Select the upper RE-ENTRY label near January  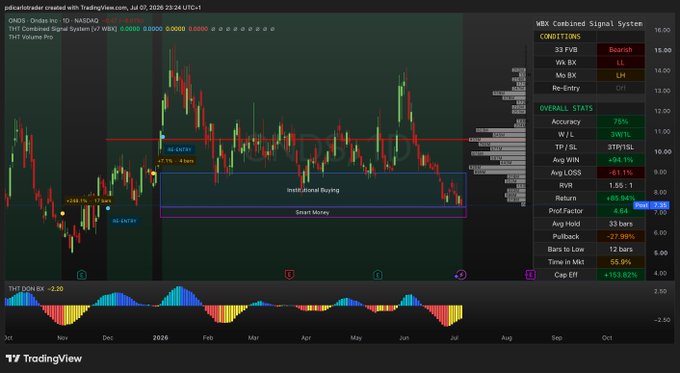(x=179, y=149)
